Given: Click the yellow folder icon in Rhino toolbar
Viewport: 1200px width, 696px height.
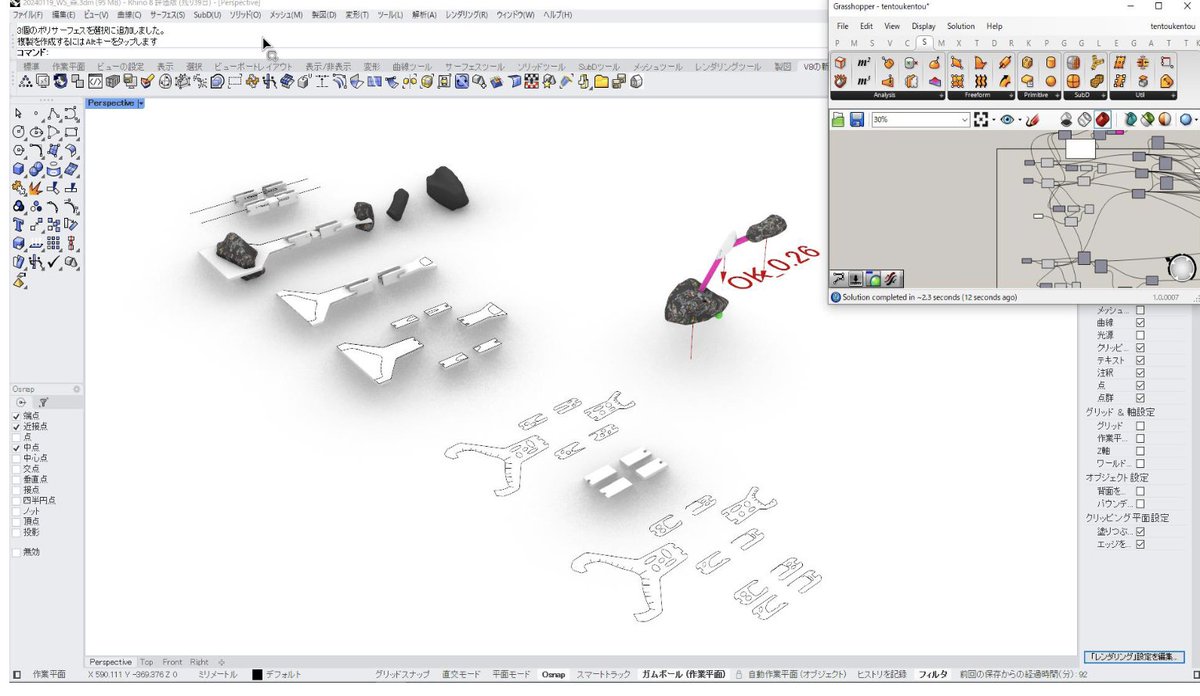Looking at the screenshot, I should (602, 81).
